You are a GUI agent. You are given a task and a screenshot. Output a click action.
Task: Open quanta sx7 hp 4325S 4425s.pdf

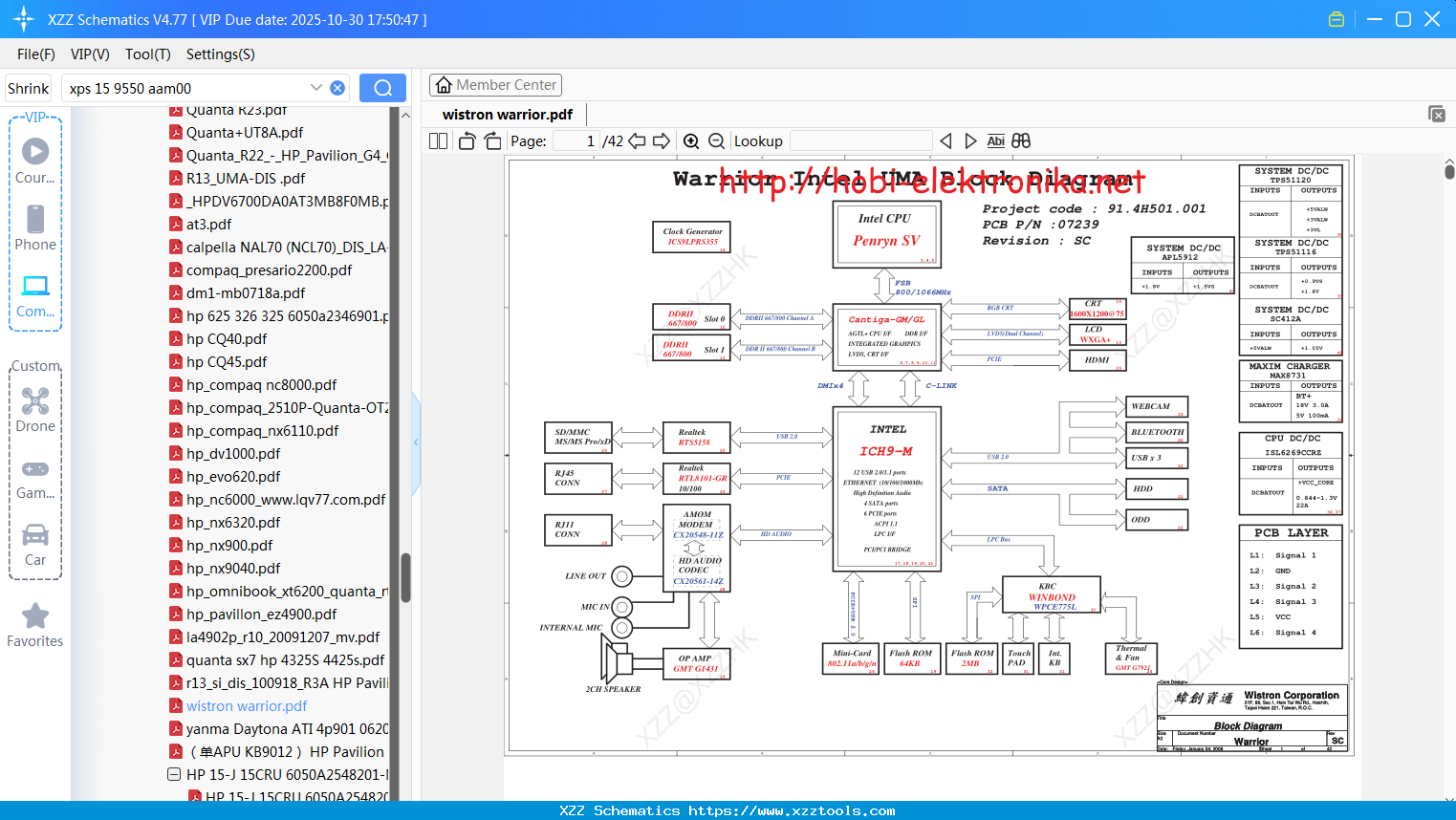tap(285, 660)
